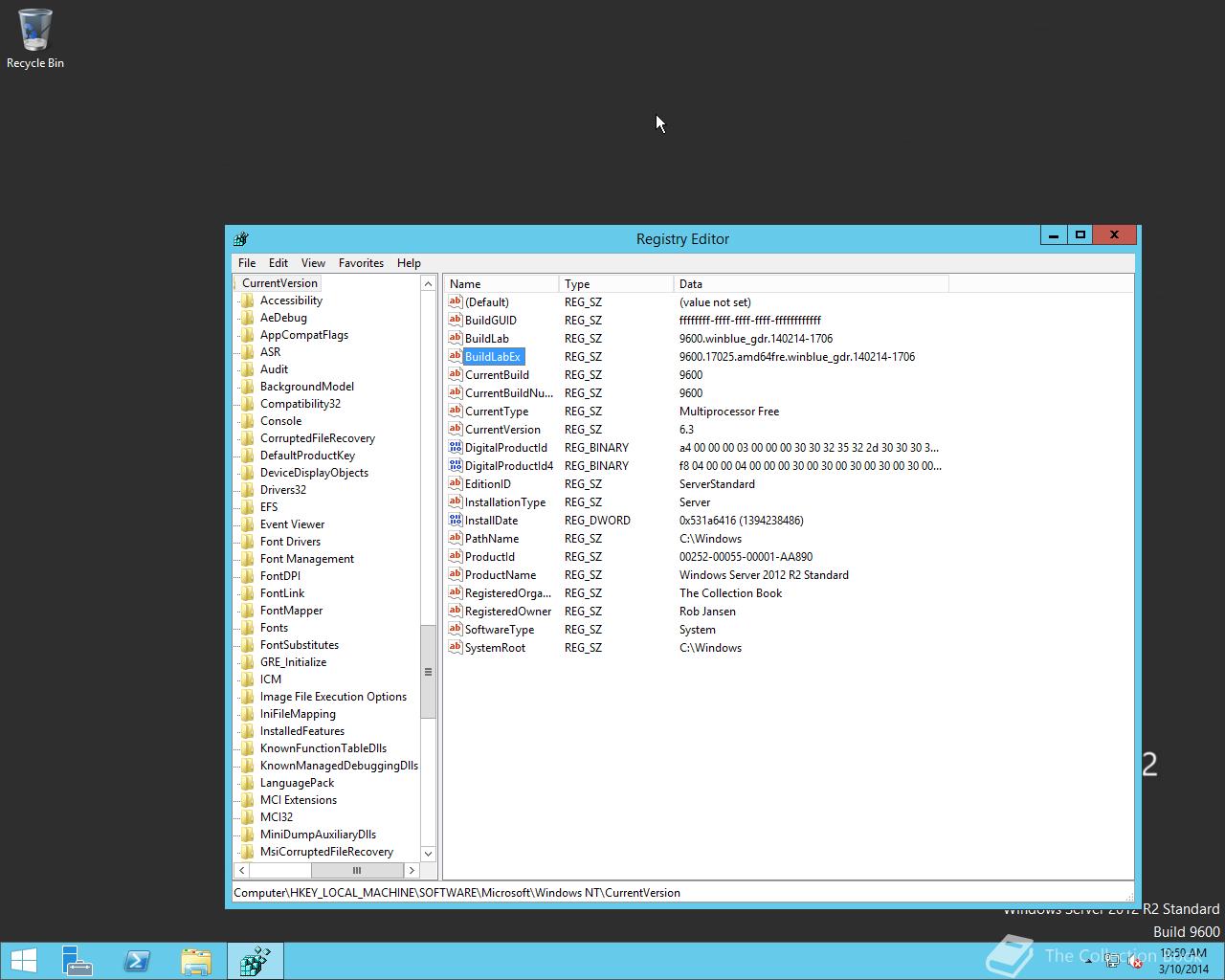Select the CurrentVersion value in list

click(x=502, y=430)
